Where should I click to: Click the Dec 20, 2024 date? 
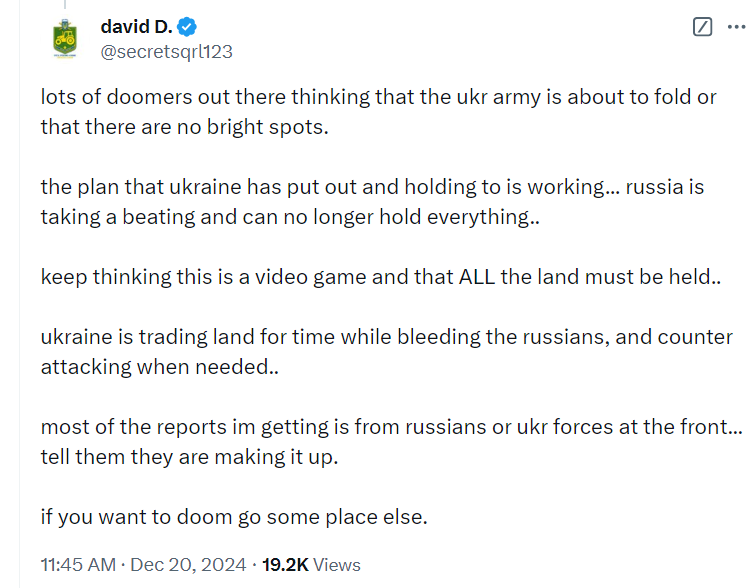tap(188, 564)
